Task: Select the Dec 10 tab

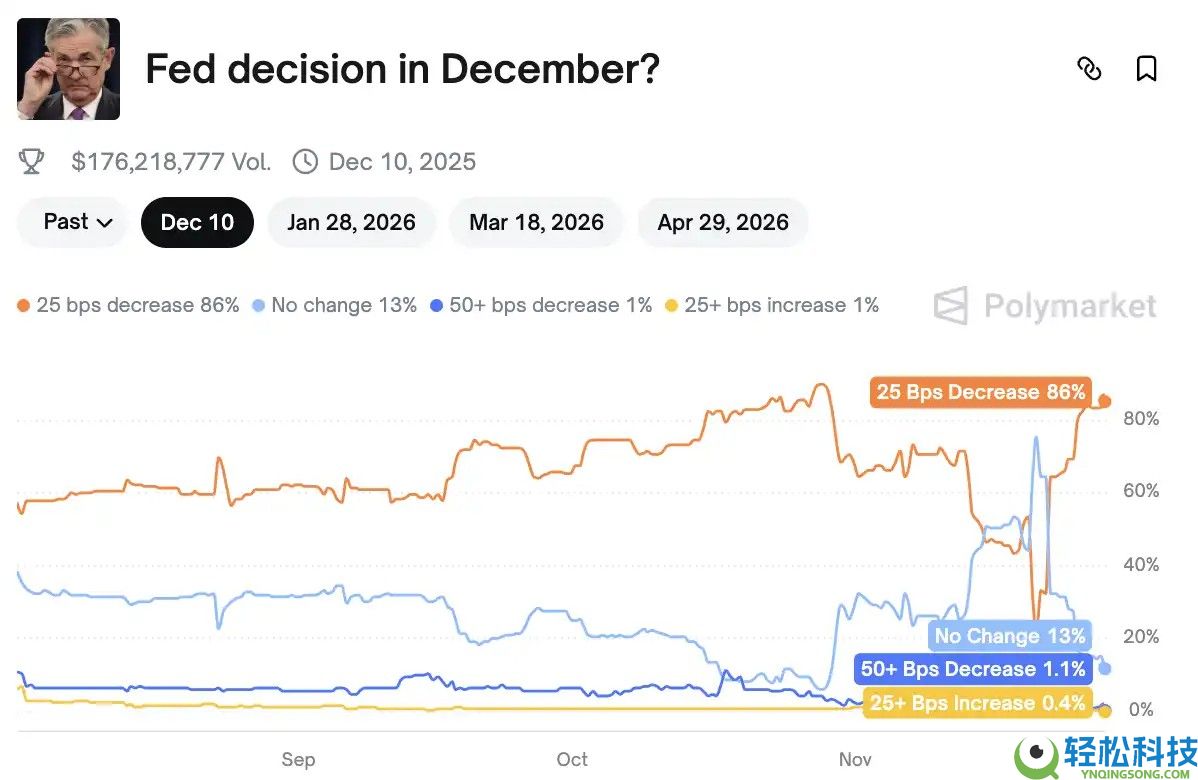Action: tap(197, 222)
